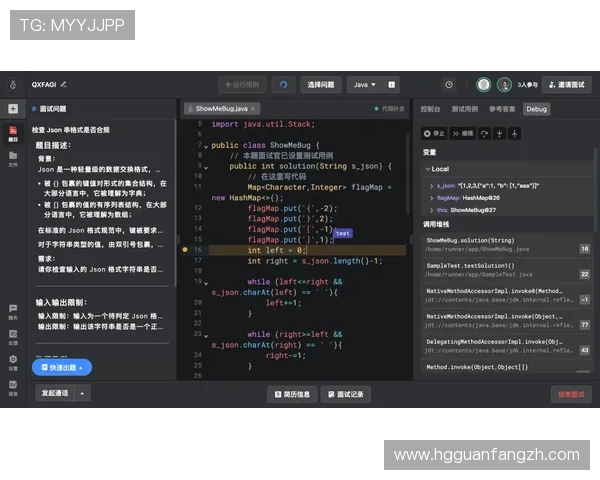Image resolution: width=600 pixels, height=480 pixels.
Task: Click the blue test collaborator cursor label
Action: click(343, 233)
